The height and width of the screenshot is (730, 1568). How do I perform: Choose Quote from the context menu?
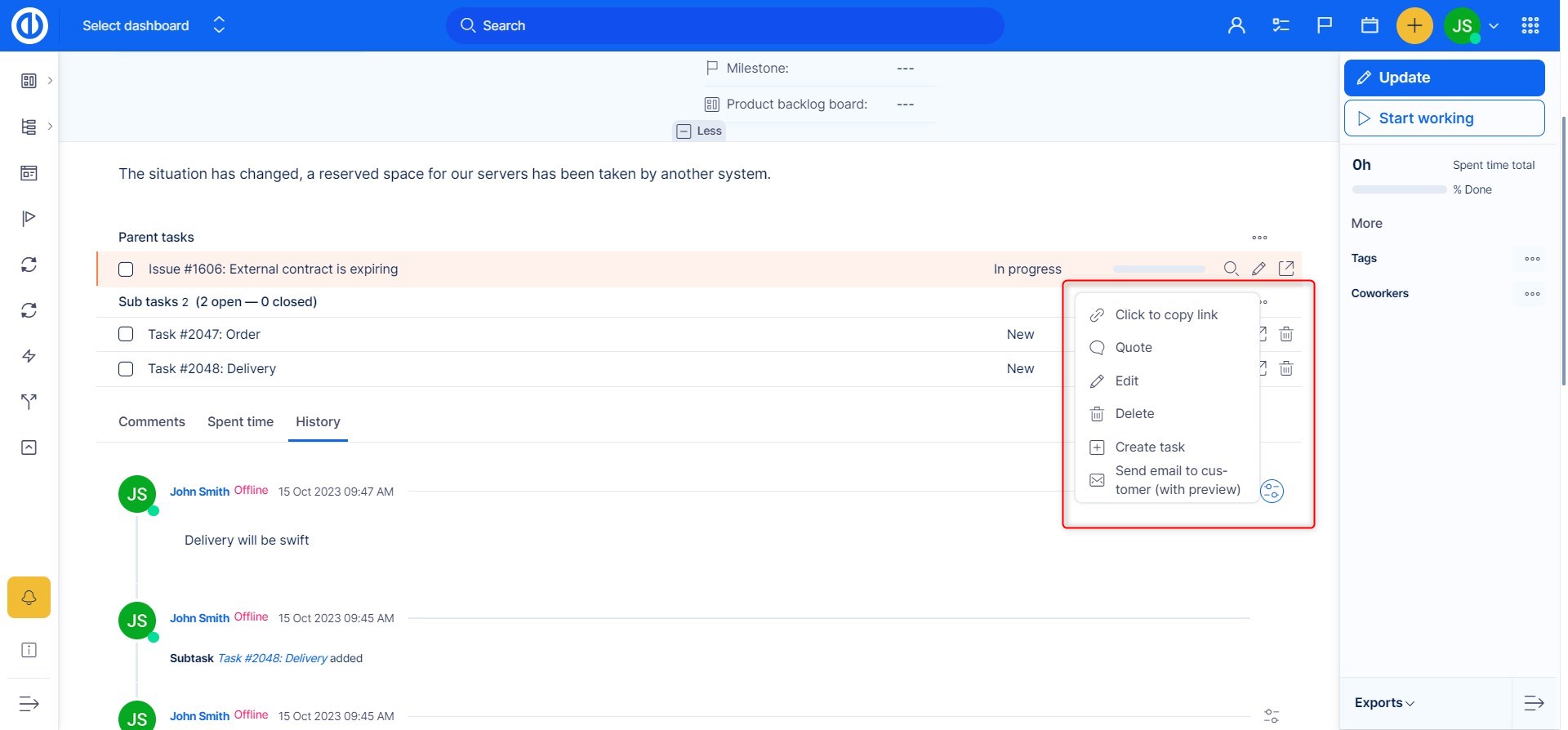1134,348
